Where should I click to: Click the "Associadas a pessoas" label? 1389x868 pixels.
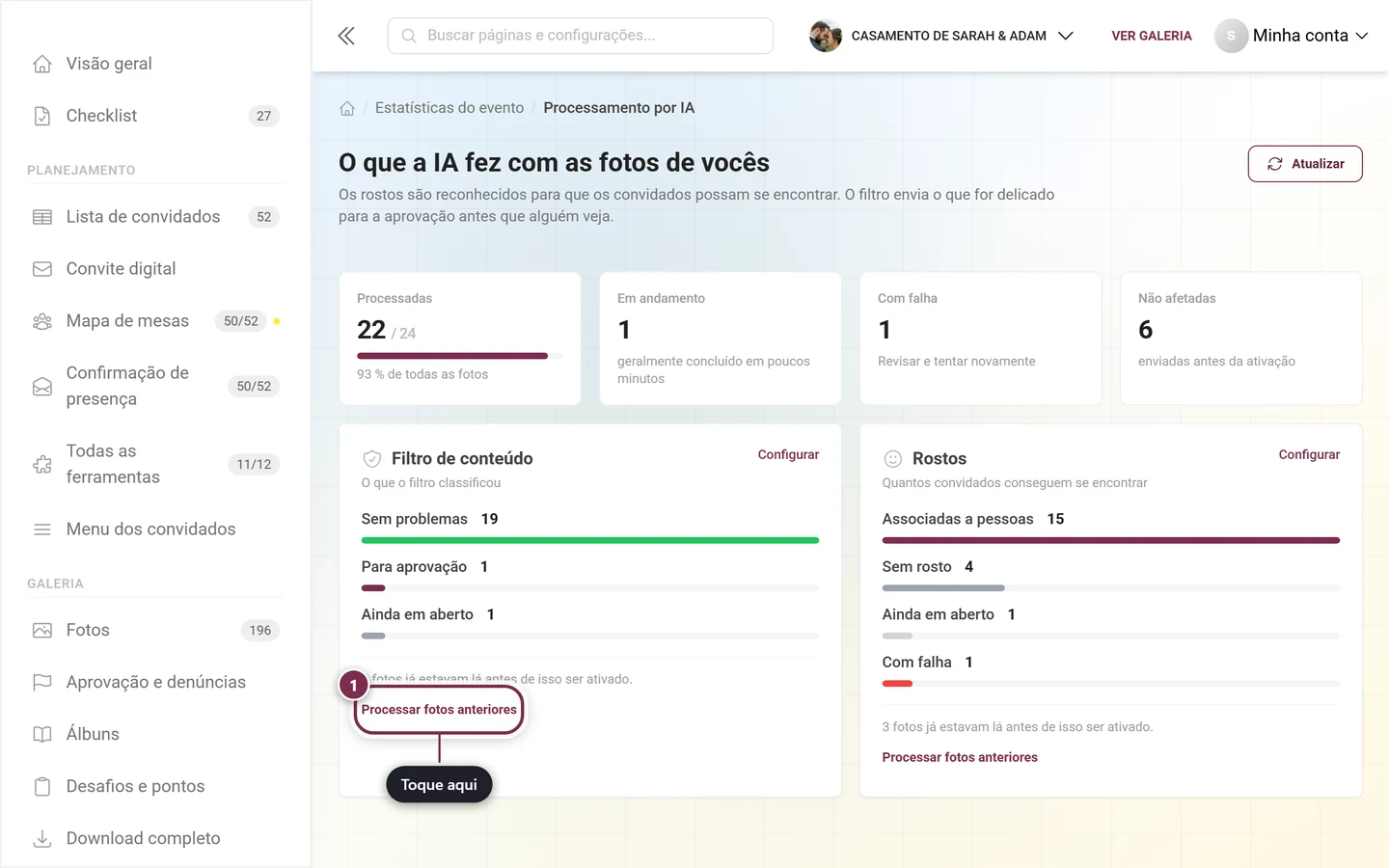tap(958, 519)
